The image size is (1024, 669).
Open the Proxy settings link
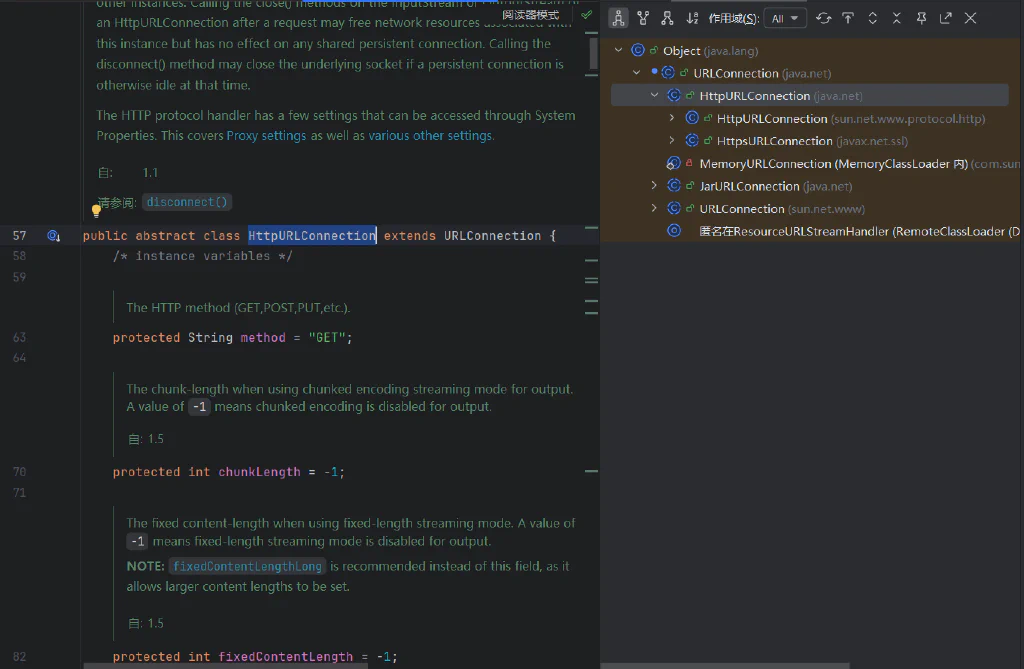click(x=266, y=136)
